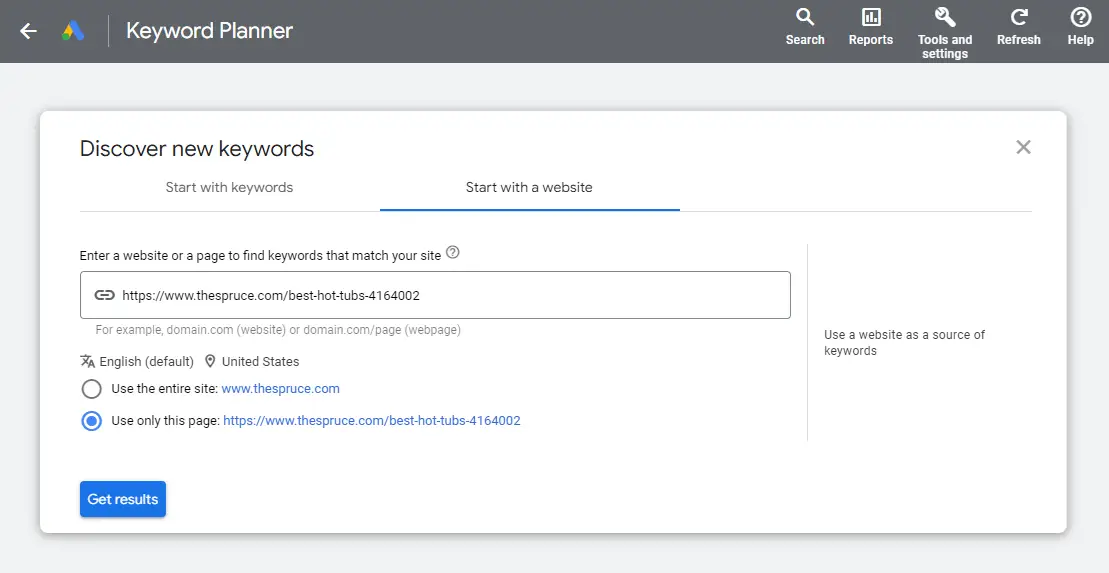Click the Google Ads logo
This screenshot has height=573, width=1109.
[73, 30]
